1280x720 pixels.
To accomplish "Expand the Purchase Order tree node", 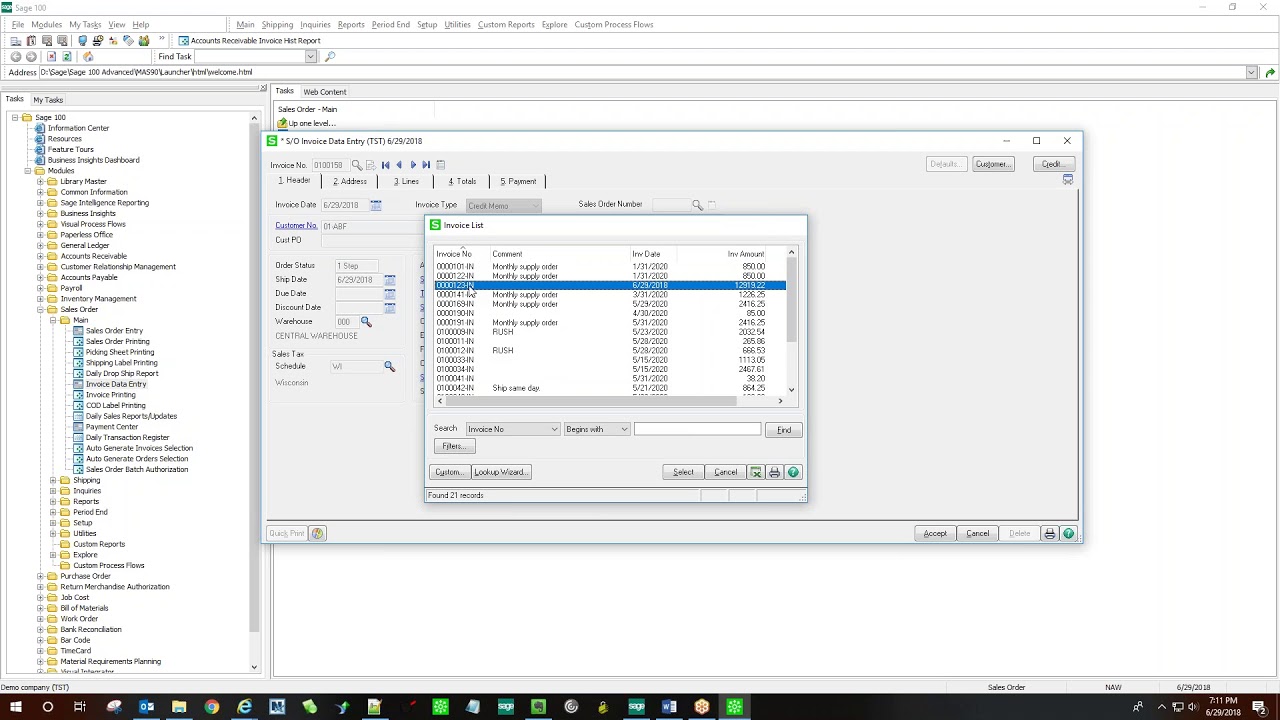I will (41, 576).
